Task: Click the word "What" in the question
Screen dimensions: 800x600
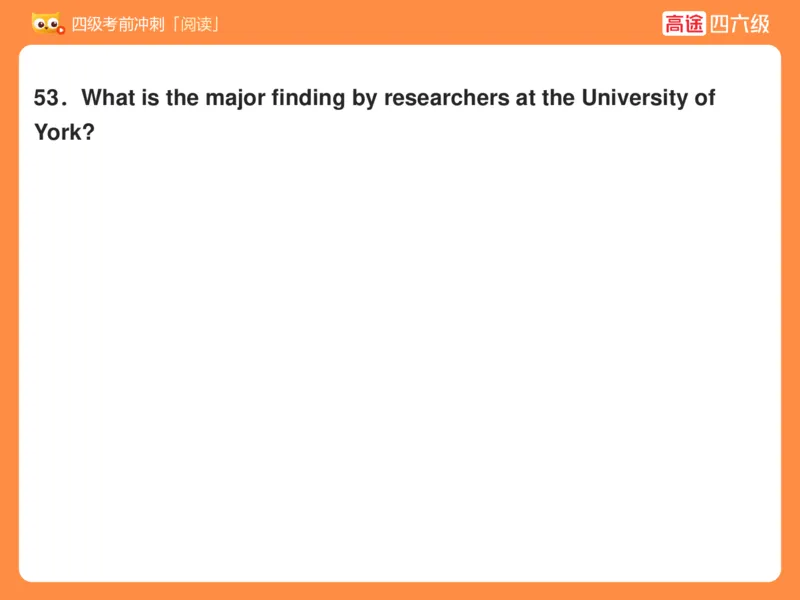Action: coord(106,98)
